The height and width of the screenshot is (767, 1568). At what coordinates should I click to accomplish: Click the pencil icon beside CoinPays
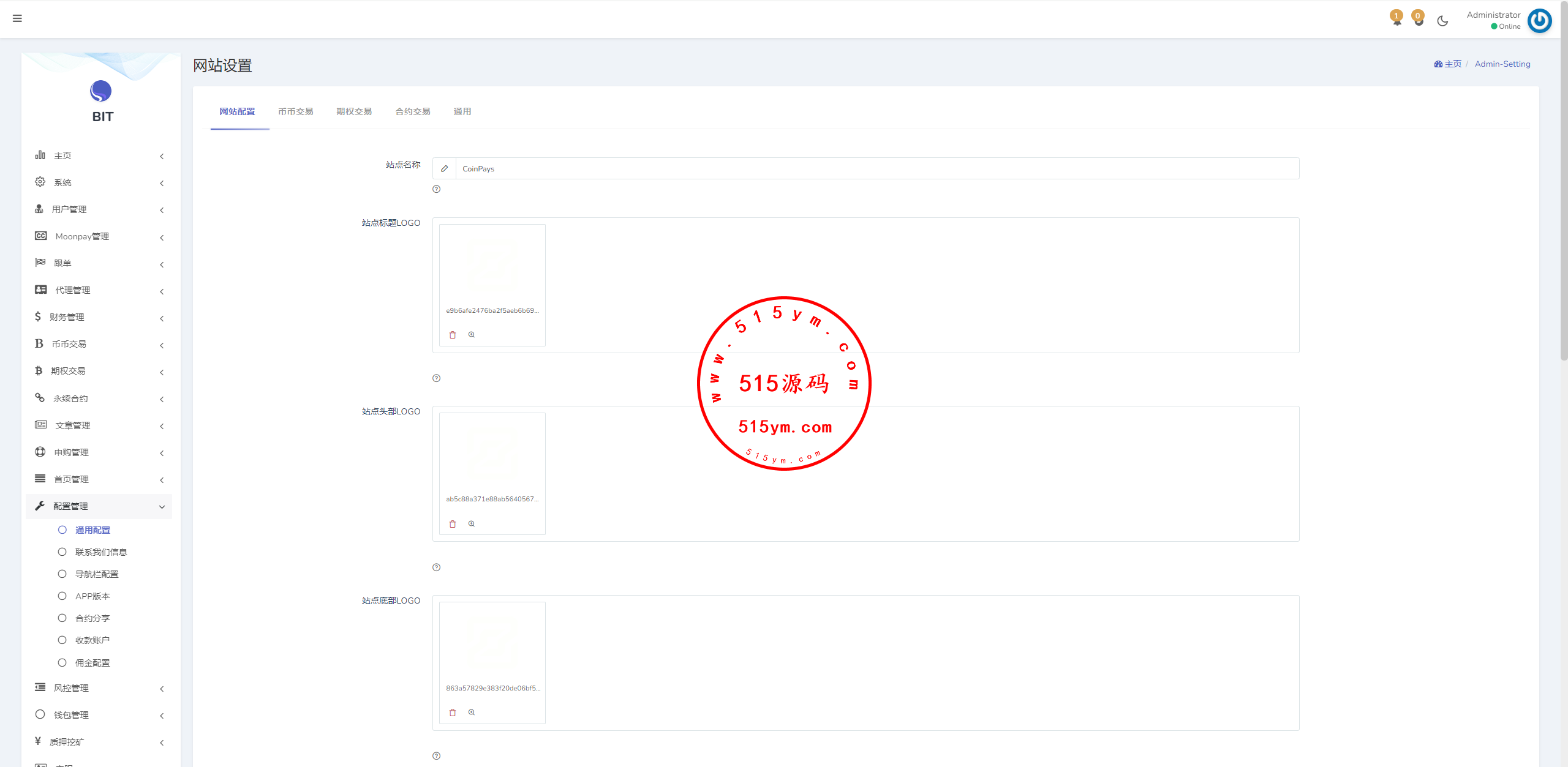click(445, 168)
